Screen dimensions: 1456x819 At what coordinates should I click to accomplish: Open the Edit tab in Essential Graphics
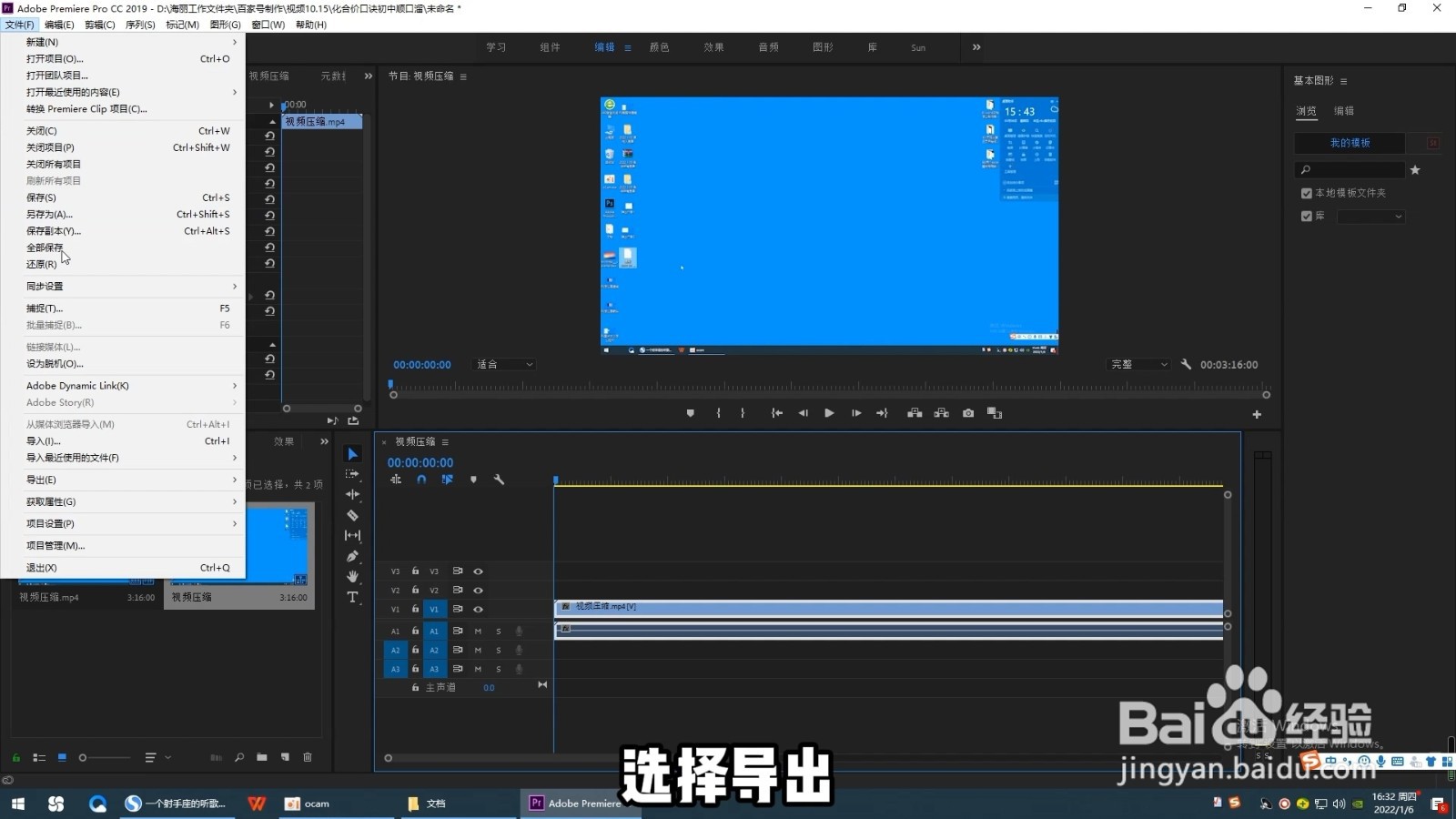pyautogui.click(x=1344, y=111)
